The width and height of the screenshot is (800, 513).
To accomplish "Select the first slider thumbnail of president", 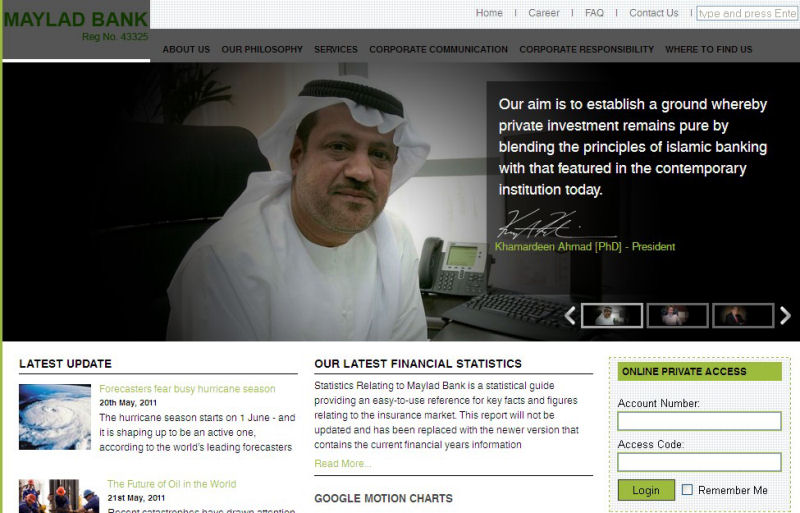I will (x=612, y=315).
